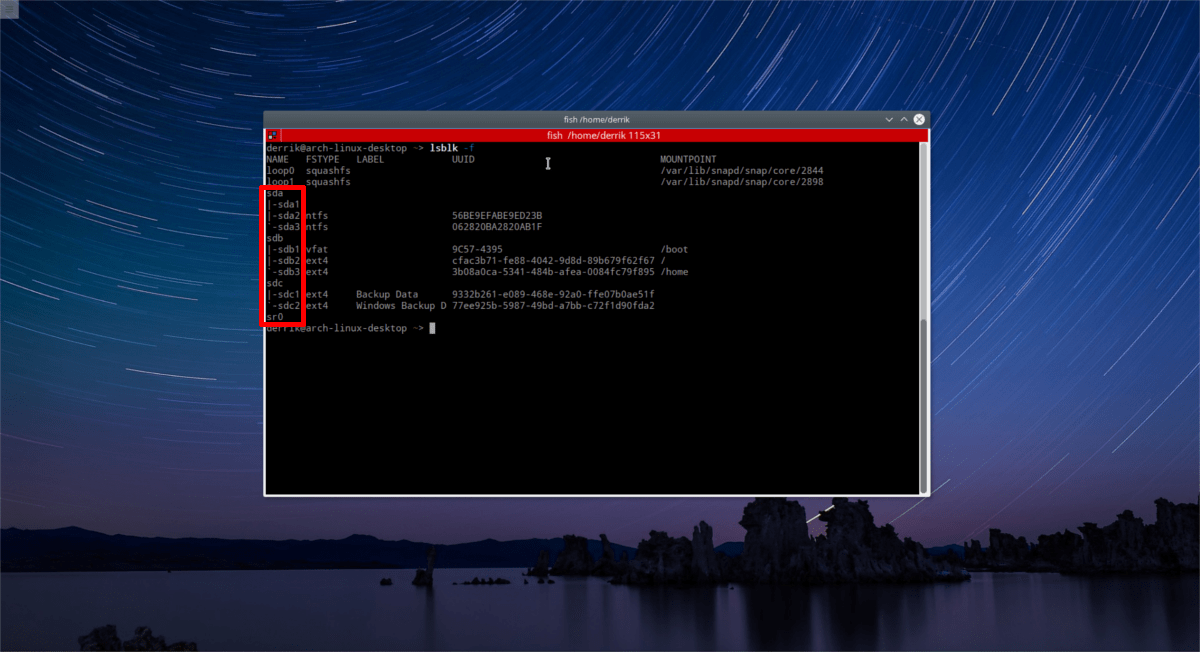Click the Terminator group icon in red titlebar

coord(271,135)
